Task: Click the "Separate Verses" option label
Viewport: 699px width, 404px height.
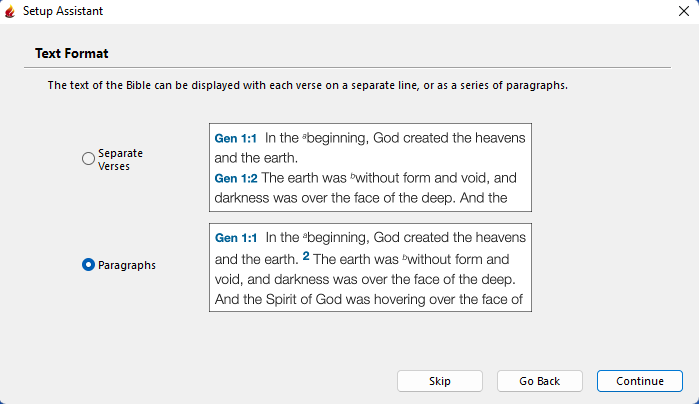Action: coord(120,159)
